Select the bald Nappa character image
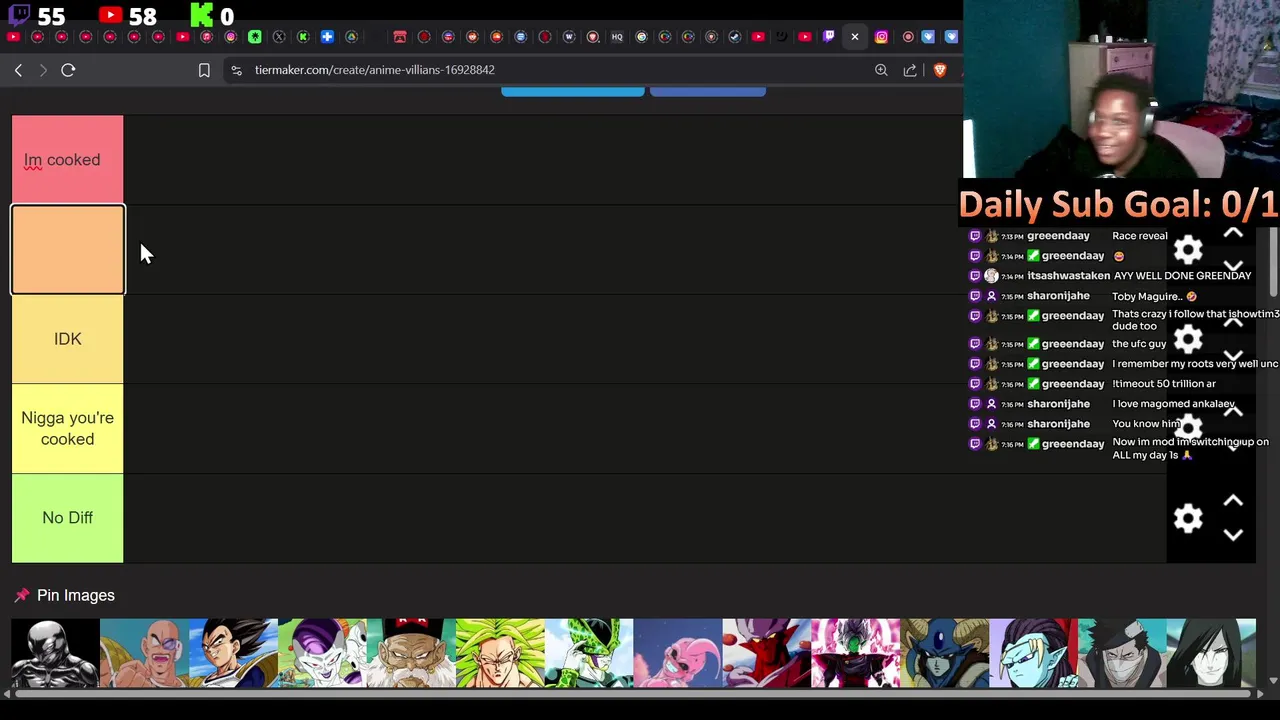 pos(144,653)
